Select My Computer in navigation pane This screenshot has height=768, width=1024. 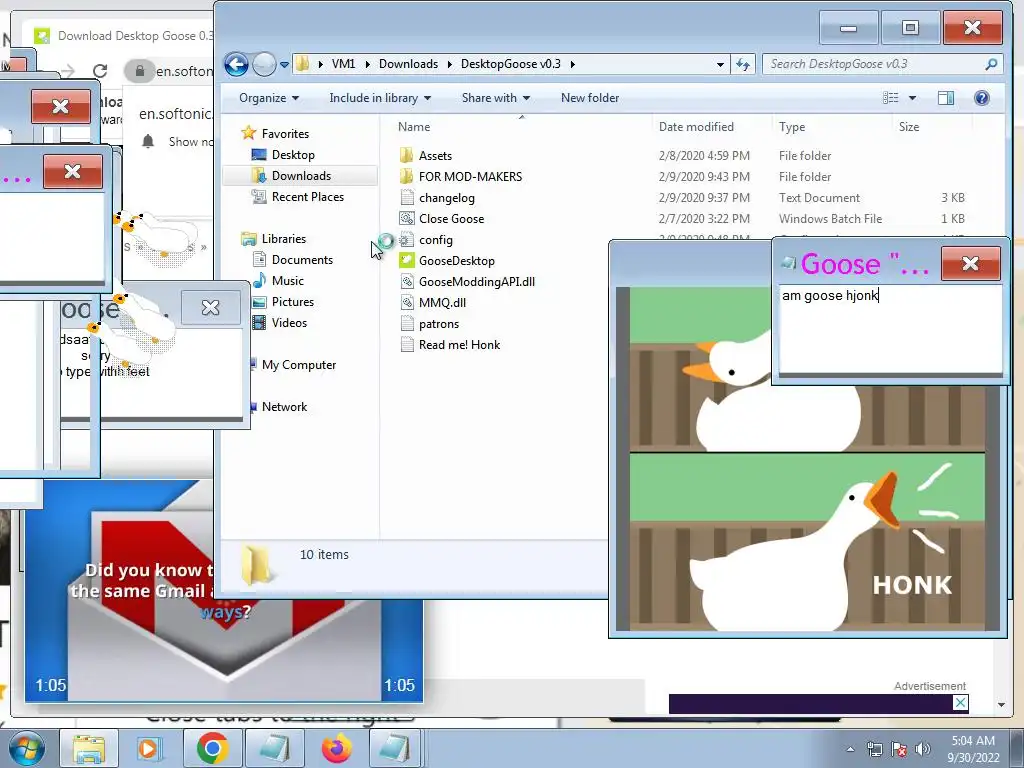[298, 365]
